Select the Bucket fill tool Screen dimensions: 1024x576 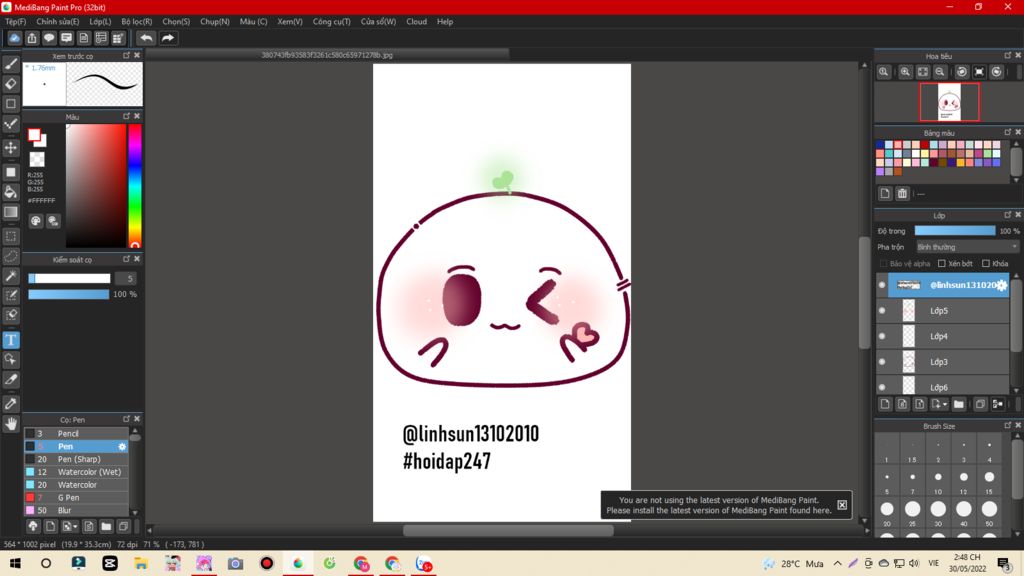tap(11, 192)
